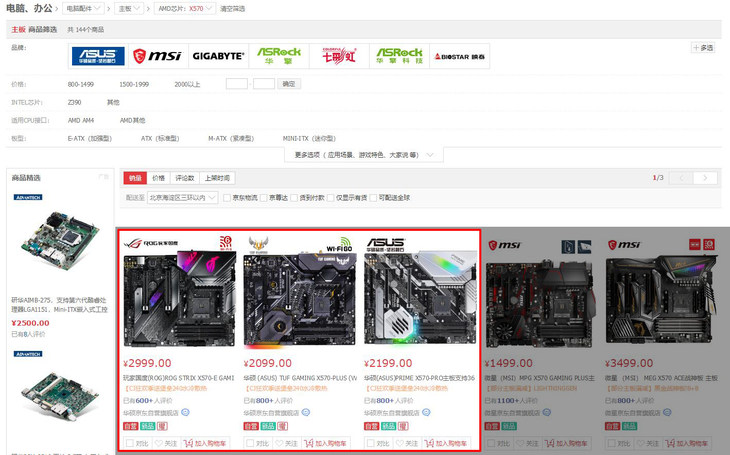730x455 pixels.
Task: Select the 800-1499 price range
Action: (81, 84)
